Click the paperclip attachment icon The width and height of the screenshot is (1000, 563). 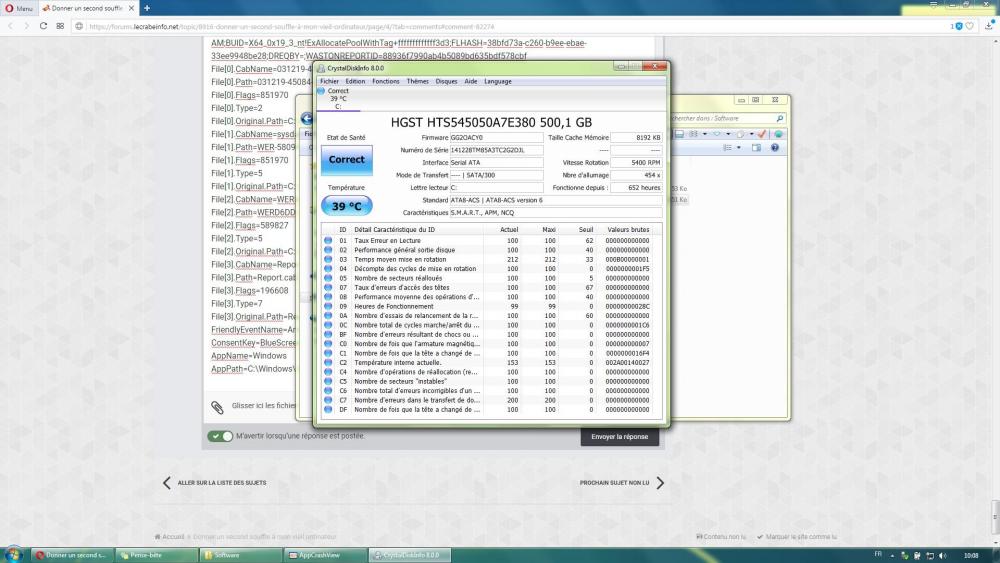point(217,407)
